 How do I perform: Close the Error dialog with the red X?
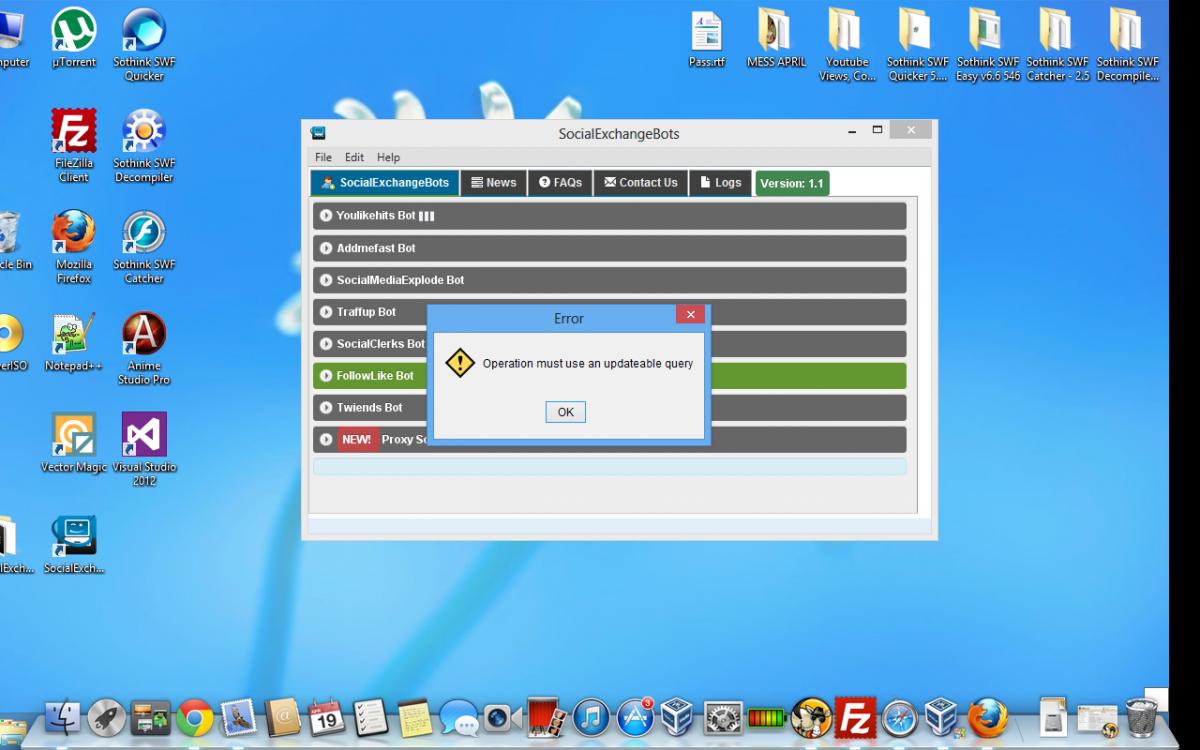[690, 315]
